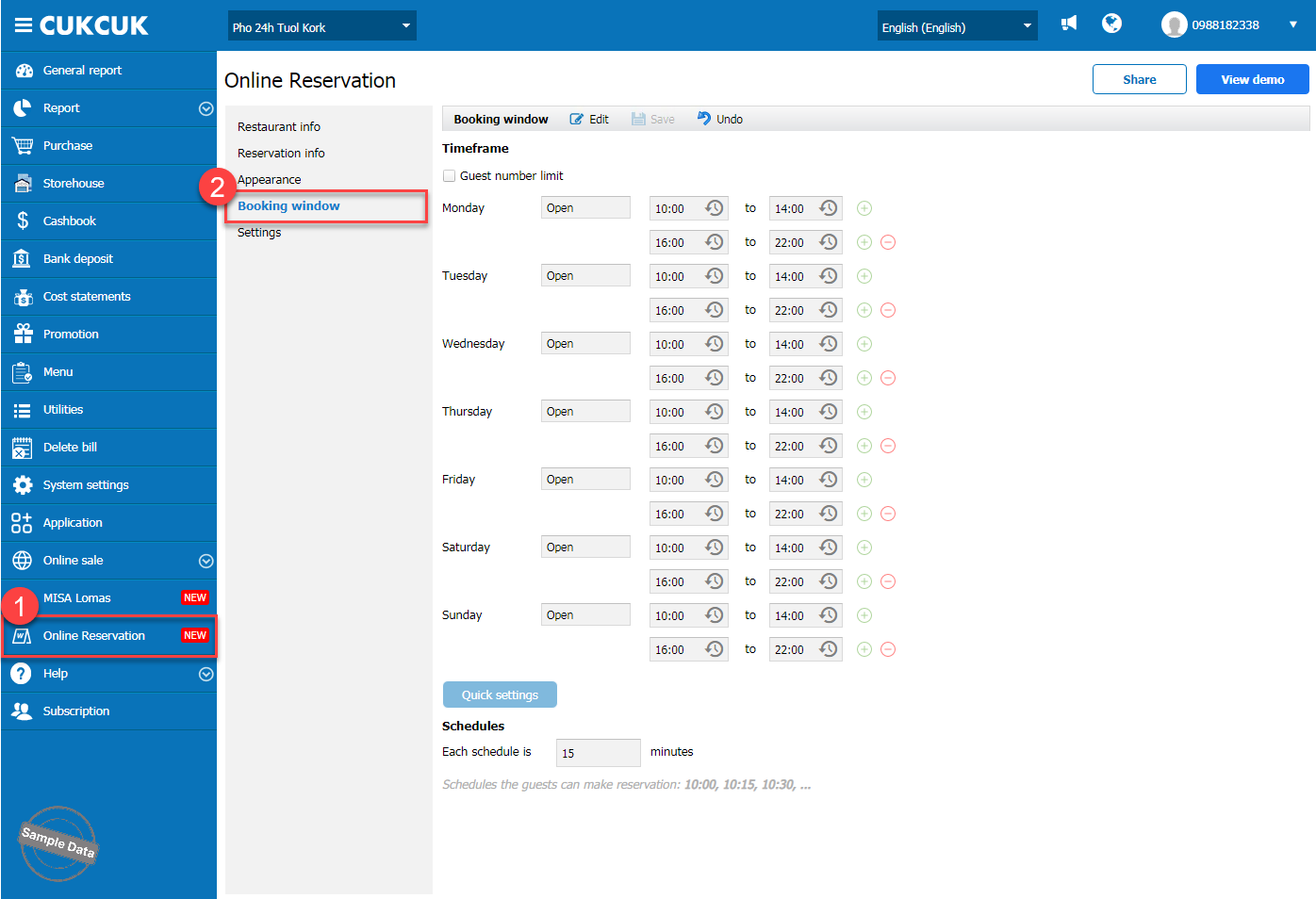Remove Sunday's 16:00 timeframe with red minus
Viewport: 1316px width, 899px height.
click(888, 649)
